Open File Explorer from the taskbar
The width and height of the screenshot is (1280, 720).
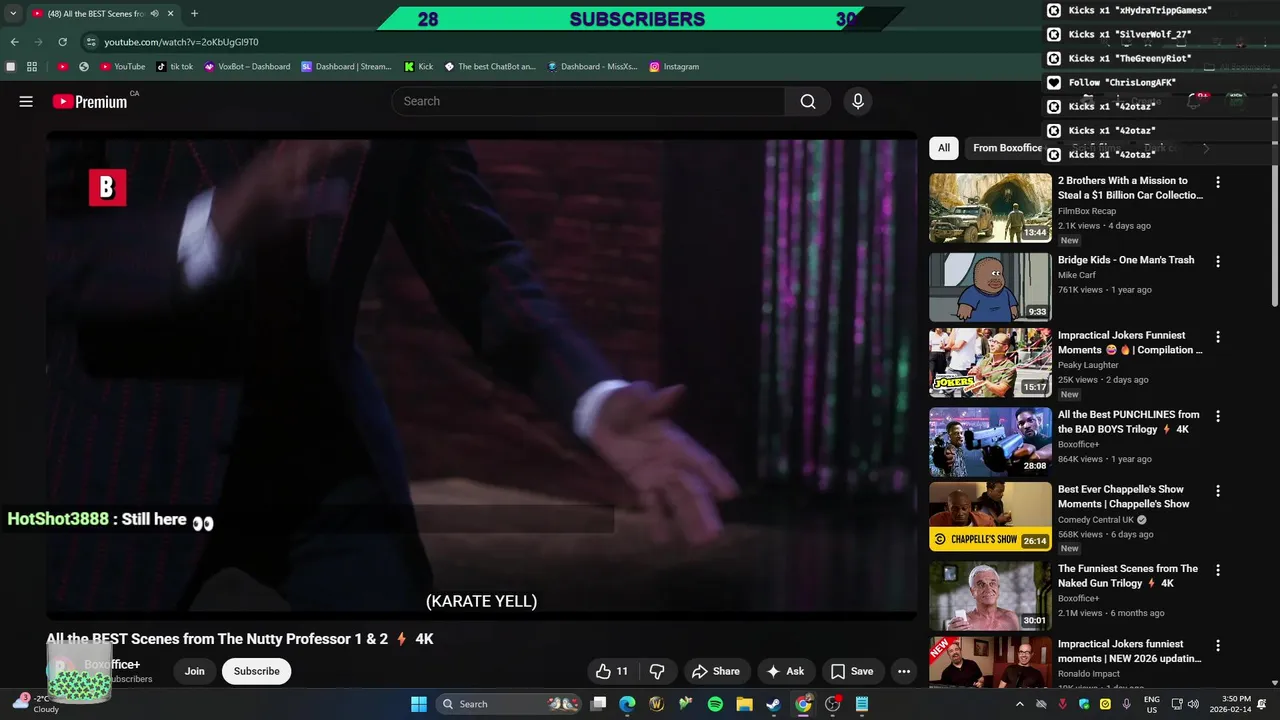(744, 704)
